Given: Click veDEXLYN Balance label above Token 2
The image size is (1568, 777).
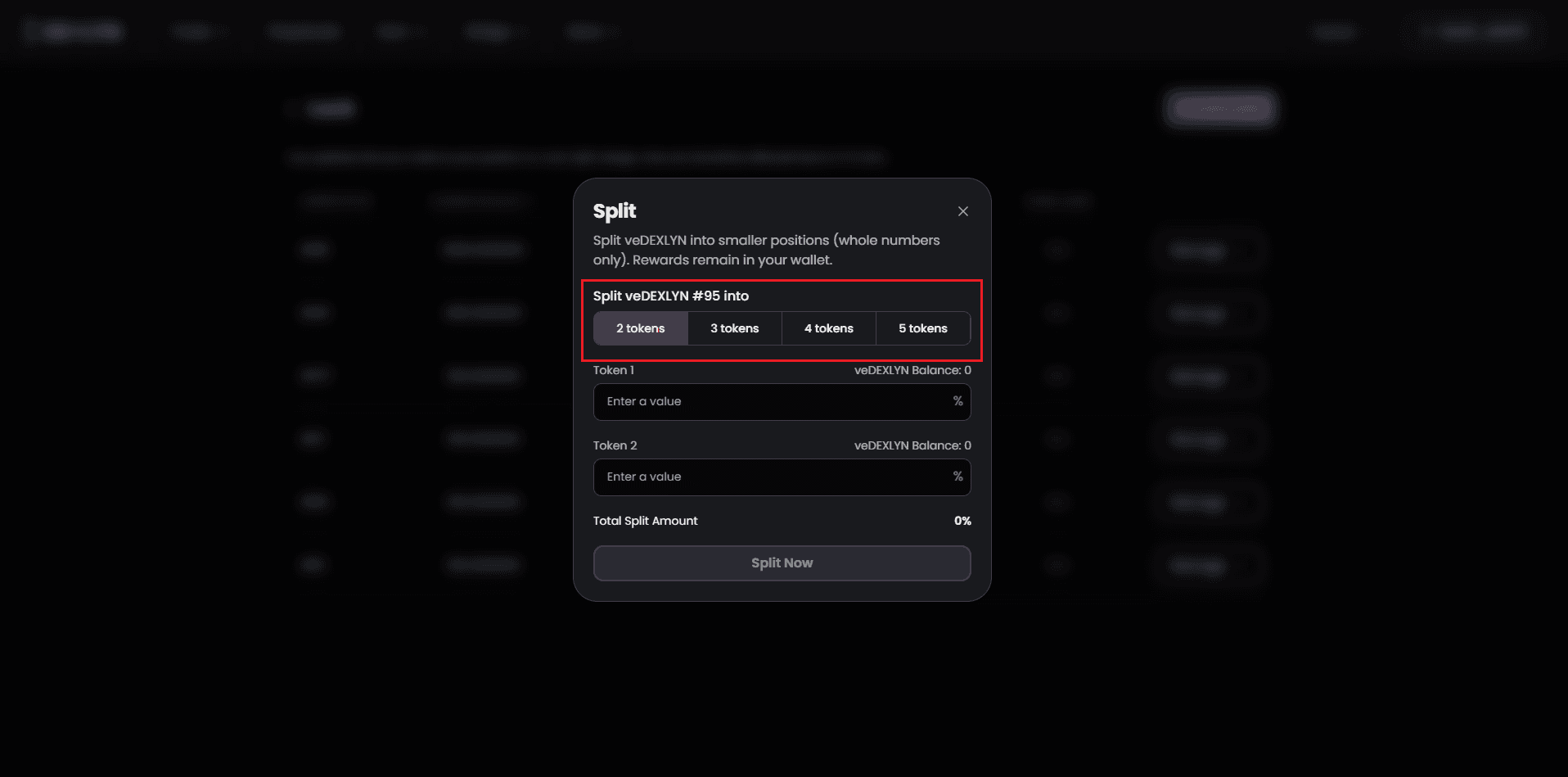Looking at the screenshot, I should pos(912,445).
